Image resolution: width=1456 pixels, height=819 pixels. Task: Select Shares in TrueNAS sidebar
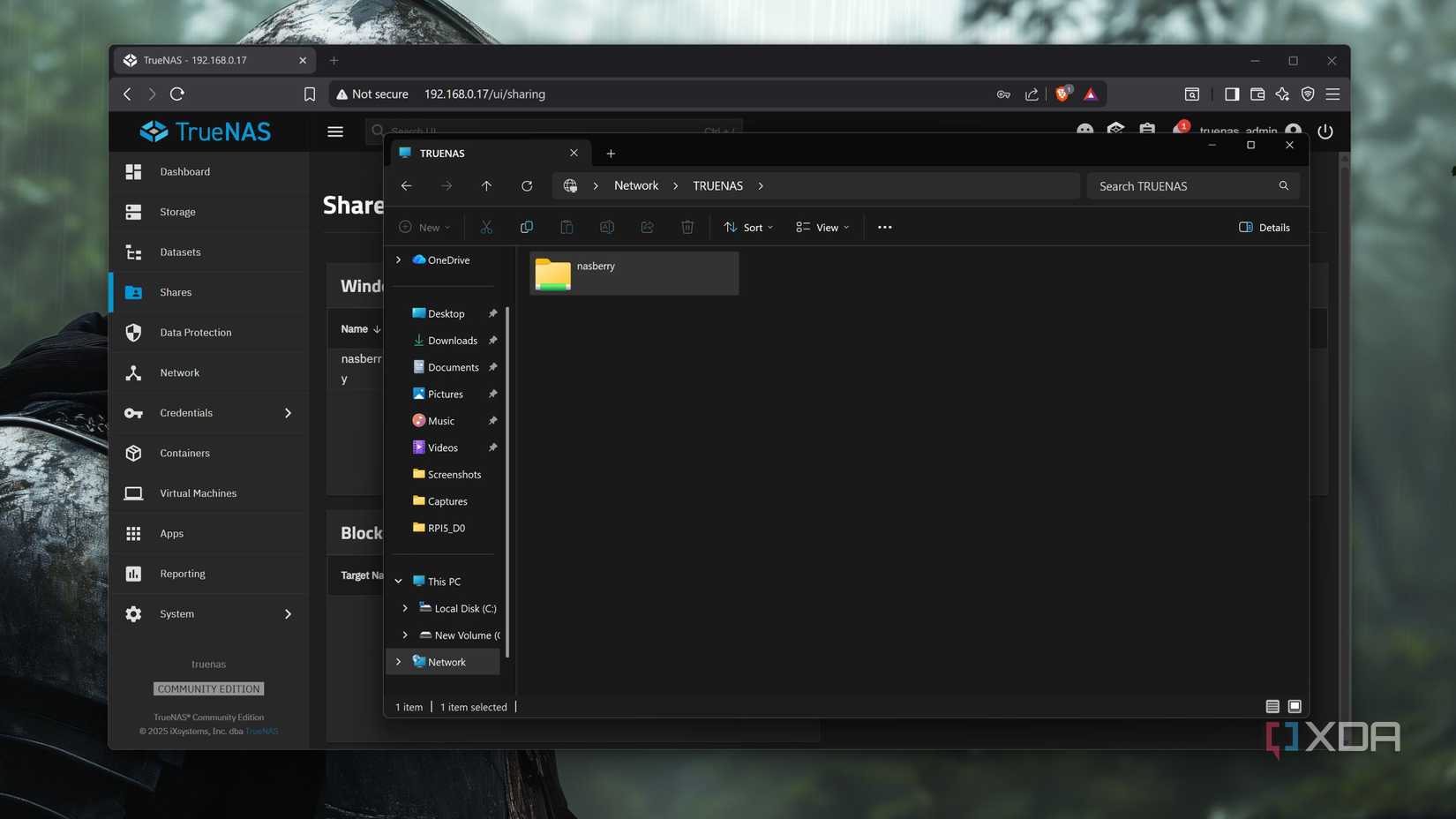[209, 292]
